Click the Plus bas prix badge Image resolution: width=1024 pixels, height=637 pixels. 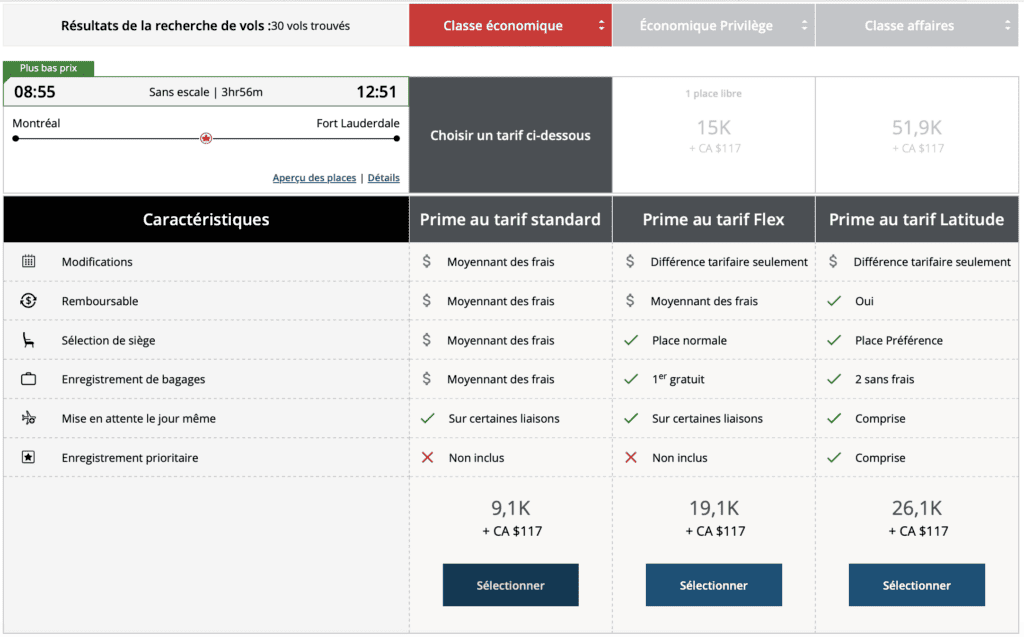pyautogui.click(x=48, y=67)
